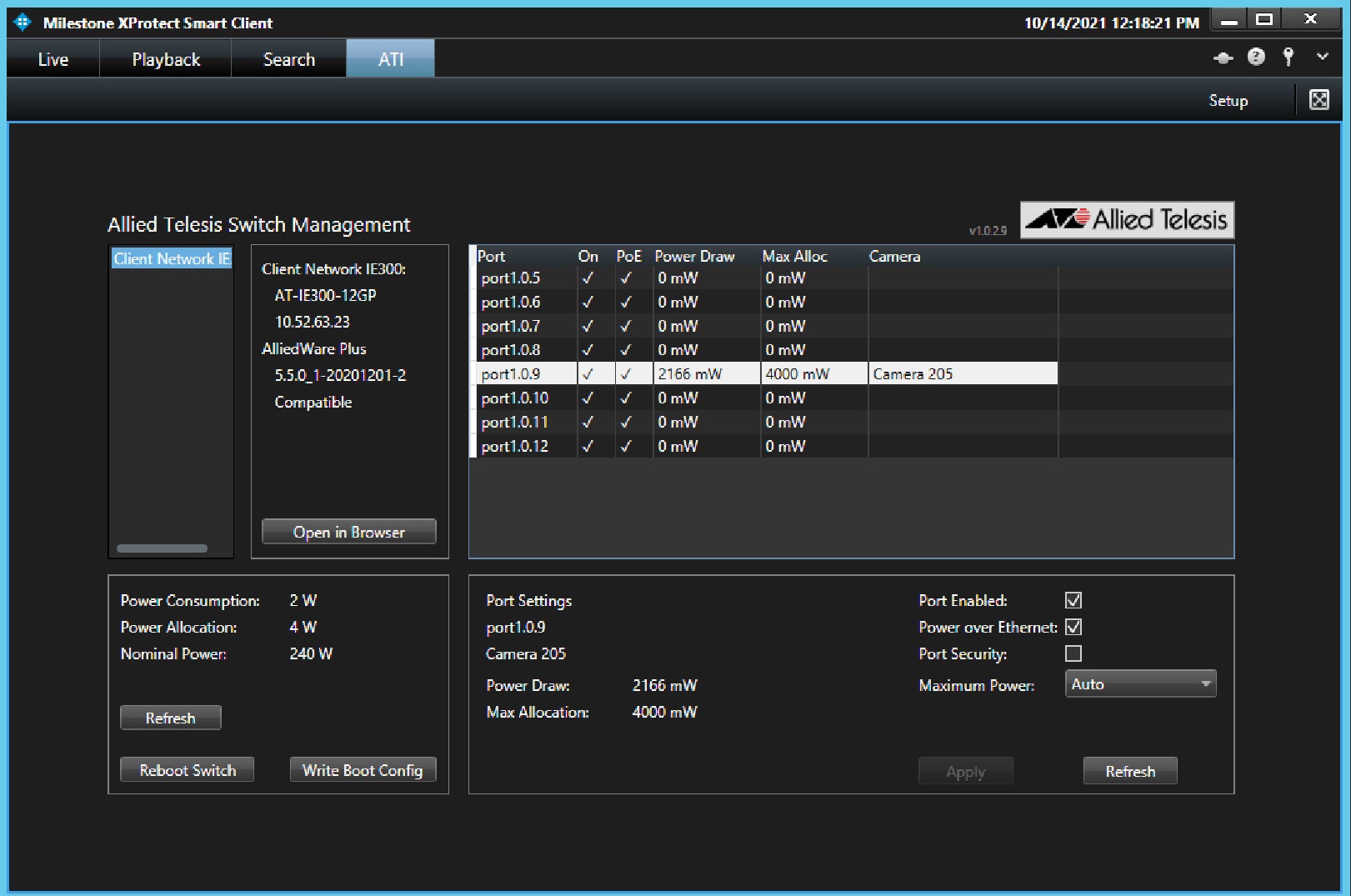Click Write Boot Config button
Viewport: 1351px width, 896px height.
point(363,770)
